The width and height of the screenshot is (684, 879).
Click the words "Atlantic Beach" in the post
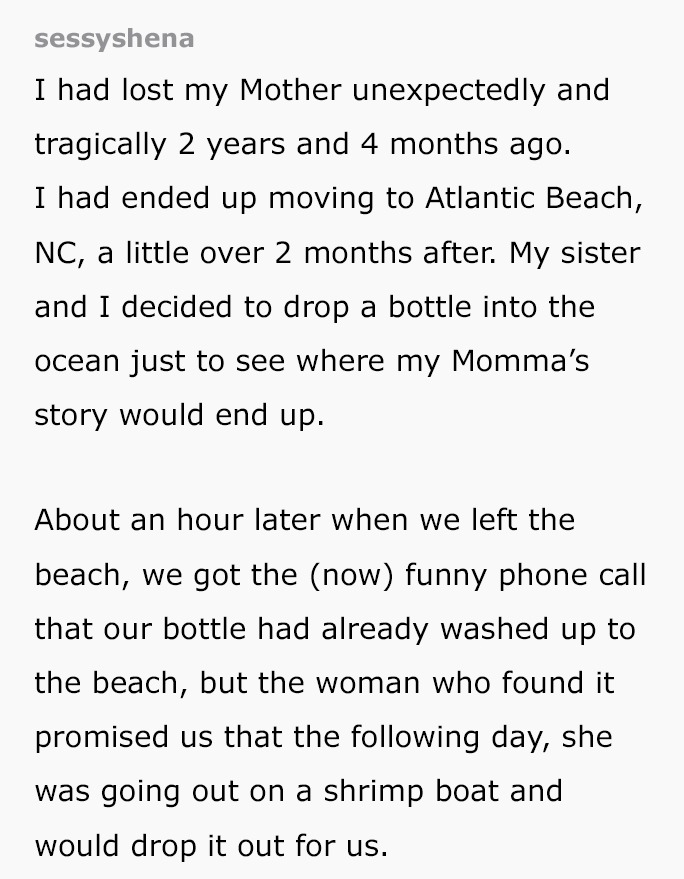(x=530, y=198)
